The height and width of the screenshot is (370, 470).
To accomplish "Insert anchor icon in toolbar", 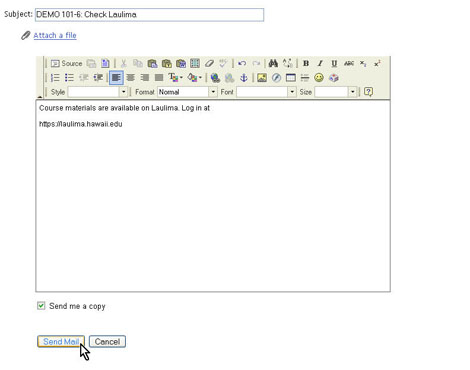I will (x=244, y=78).
